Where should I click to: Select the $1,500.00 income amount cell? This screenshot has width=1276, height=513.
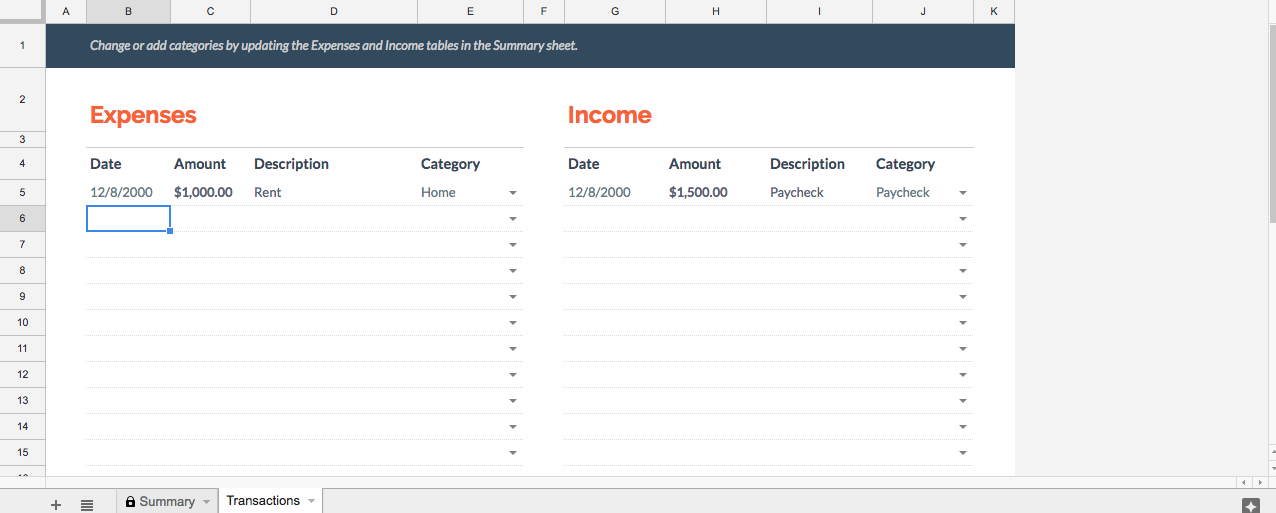click(698, 192)
